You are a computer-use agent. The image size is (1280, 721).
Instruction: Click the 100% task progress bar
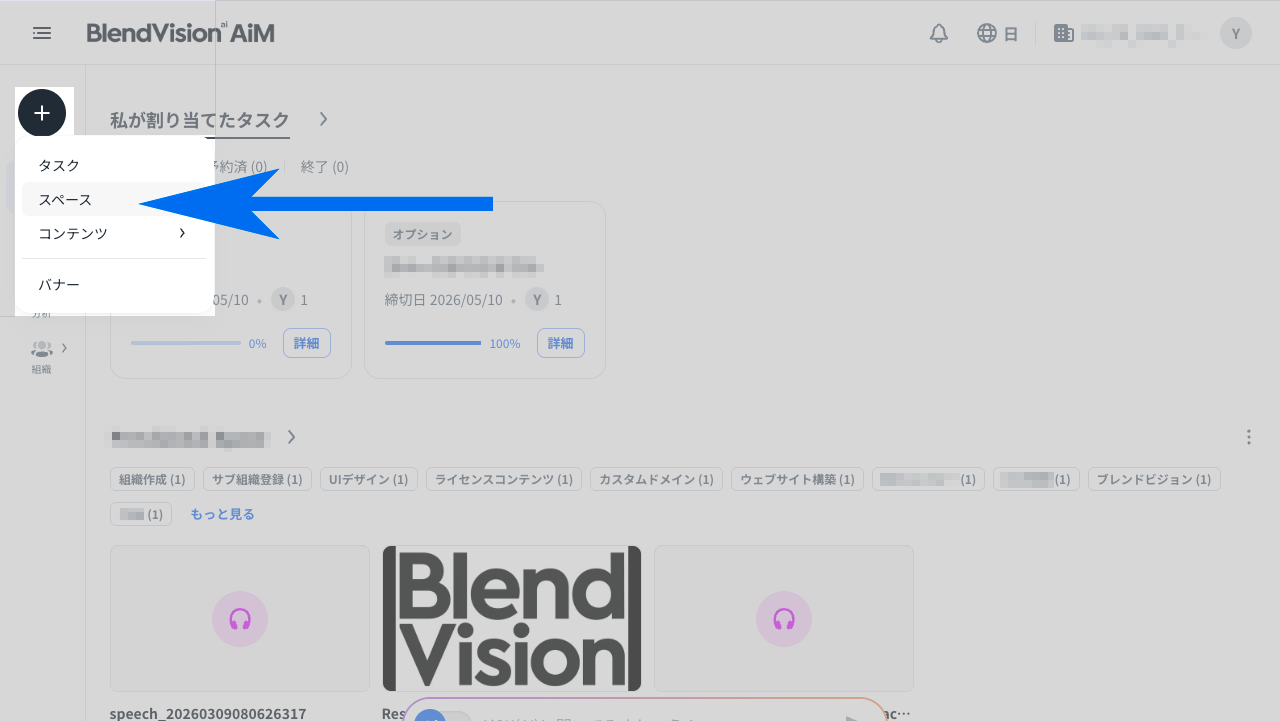(433, 343)
